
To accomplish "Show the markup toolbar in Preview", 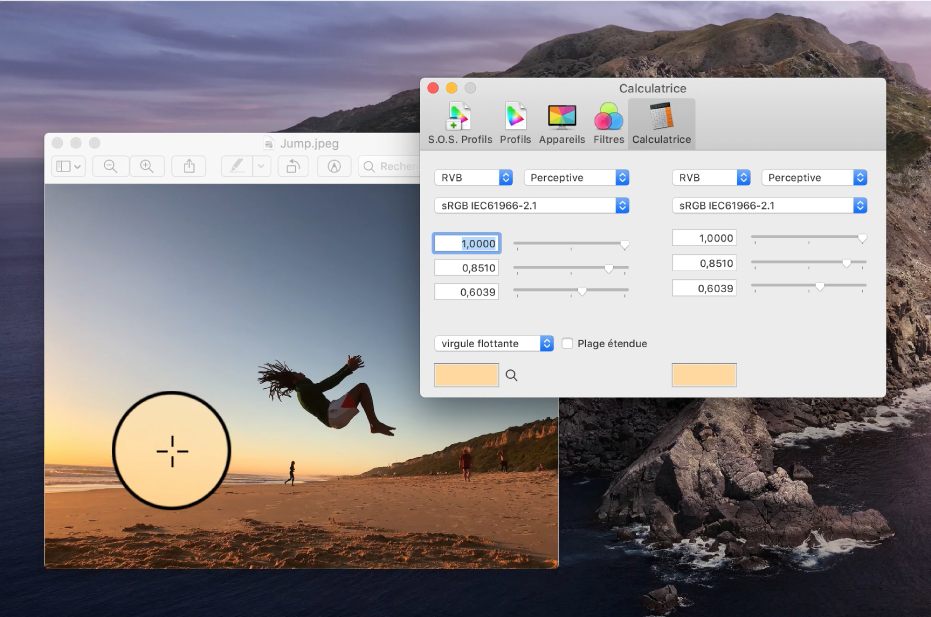I will click(x=335, y=167).
